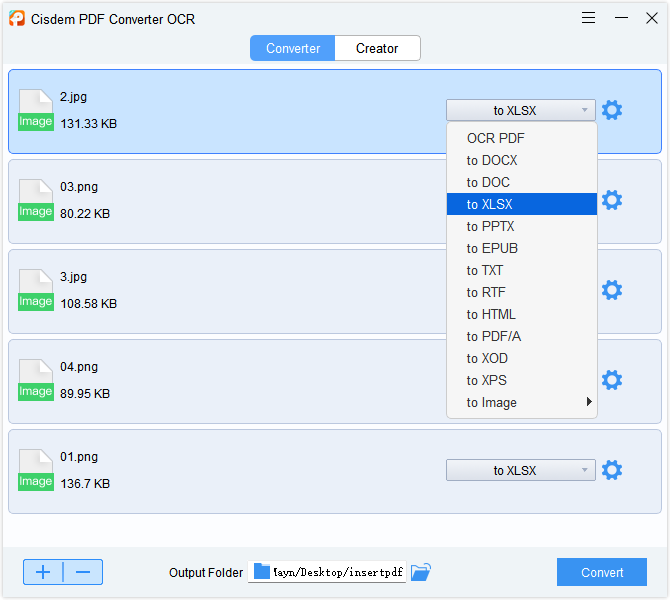Screen dimensions: 670x600
Task: Open format dropdown for 01.png
Action: click(x=520, y=470)
